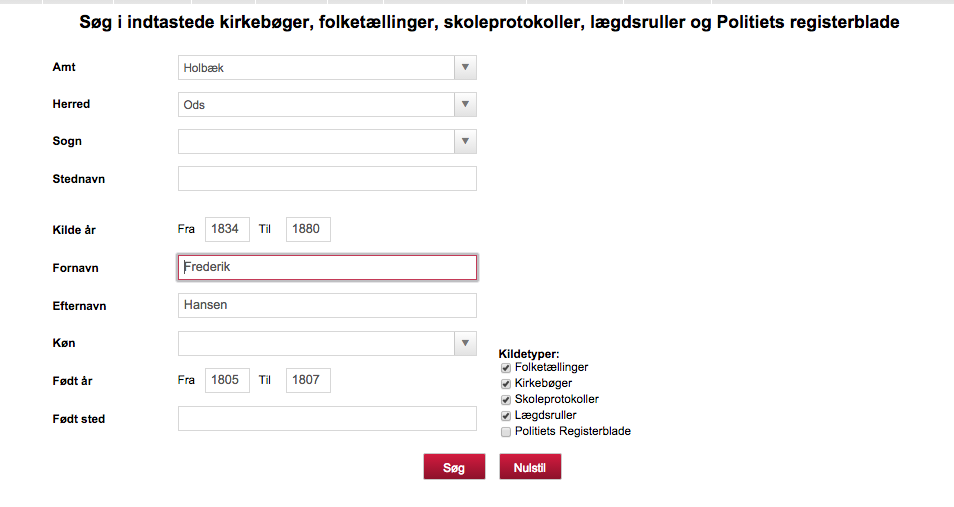Focus the empty Født sted field
The height and width of the screenshot is (507, 954).
pos(327,419)
